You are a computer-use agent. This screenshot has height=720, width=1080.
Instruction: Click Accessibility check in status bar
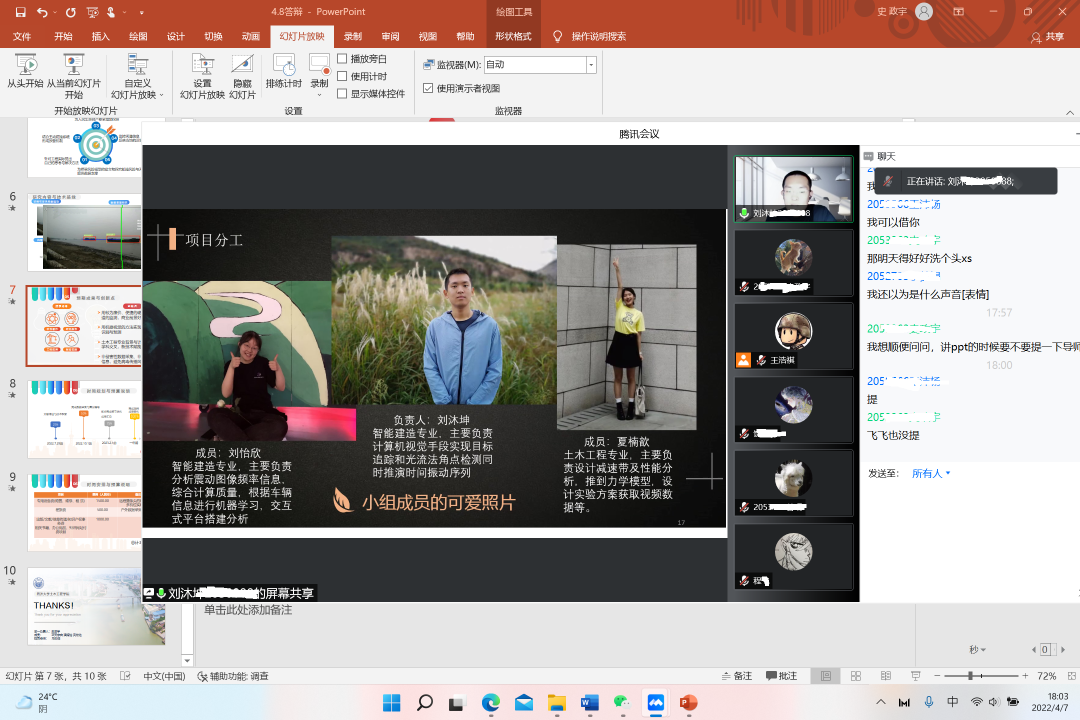(233, 676)
